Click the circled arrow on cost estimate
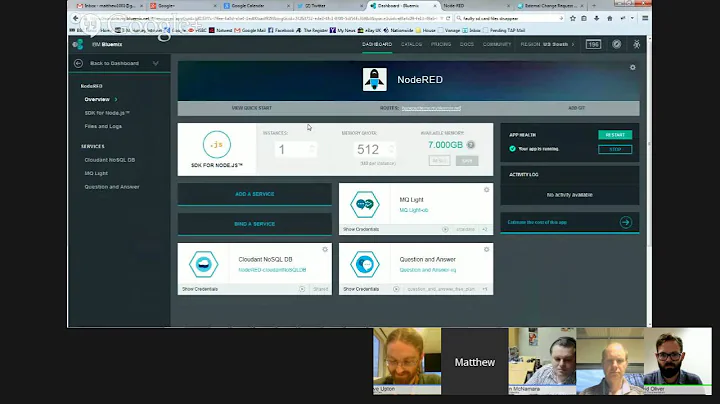The height and width of the screenshot is (404, 720). click(x=625, y=222)
